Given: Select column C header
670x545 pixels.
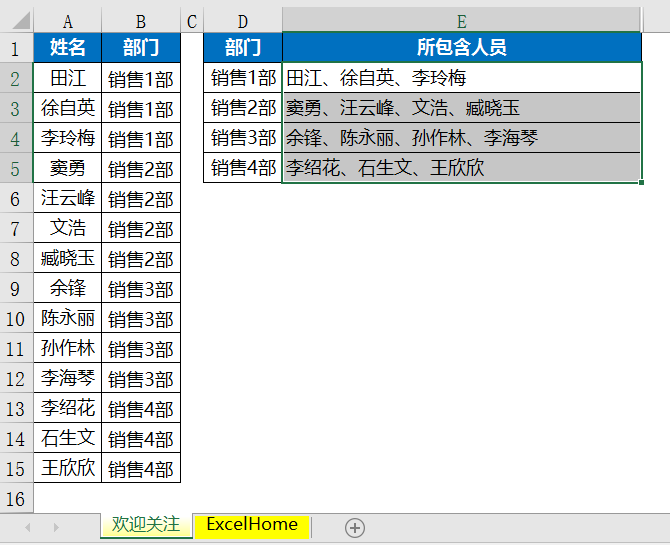Looking at the screenshot, I should coord(192,21).
